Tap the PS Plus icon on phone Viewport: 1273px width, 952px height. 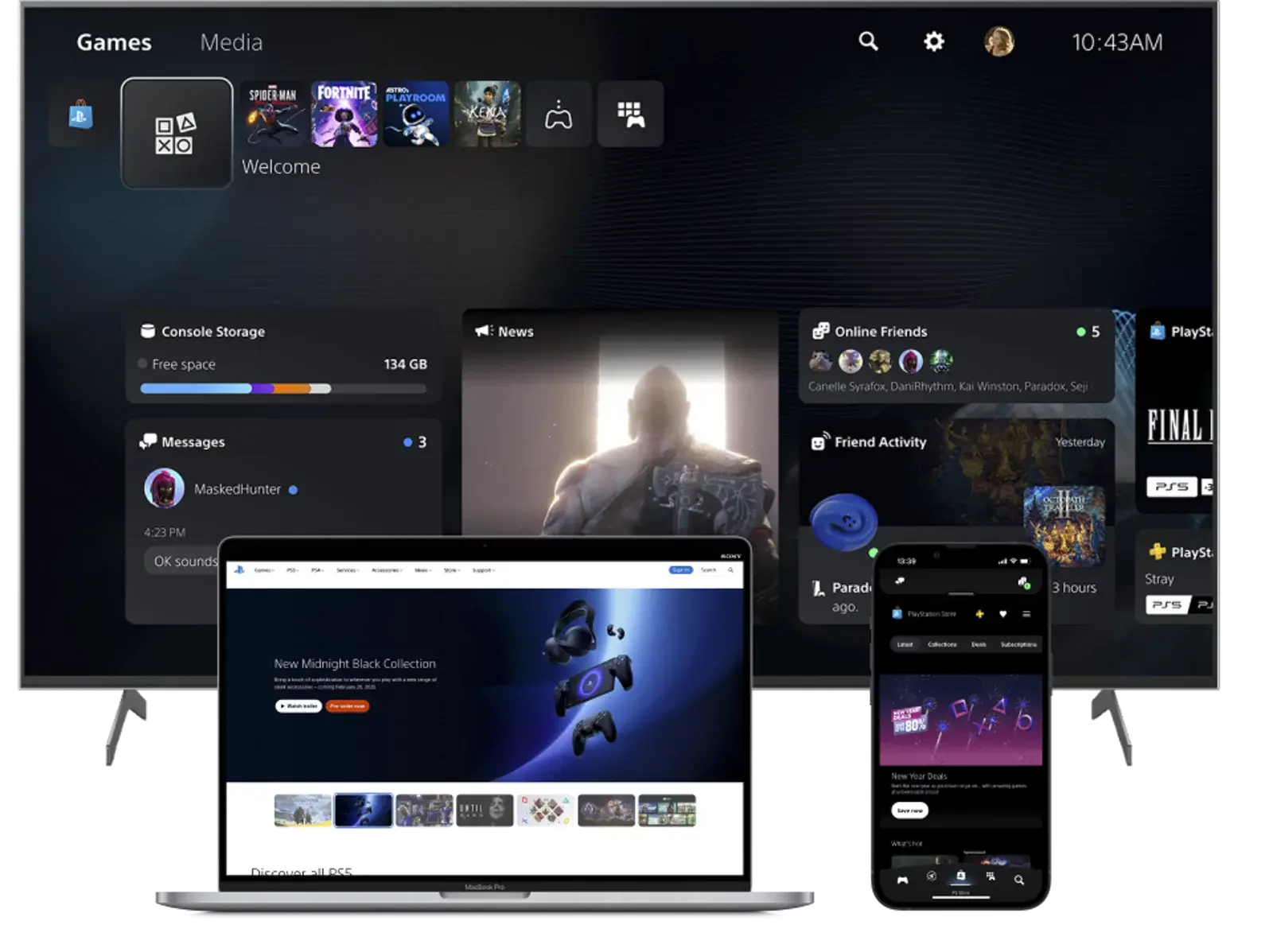click(x=979, y=614)
